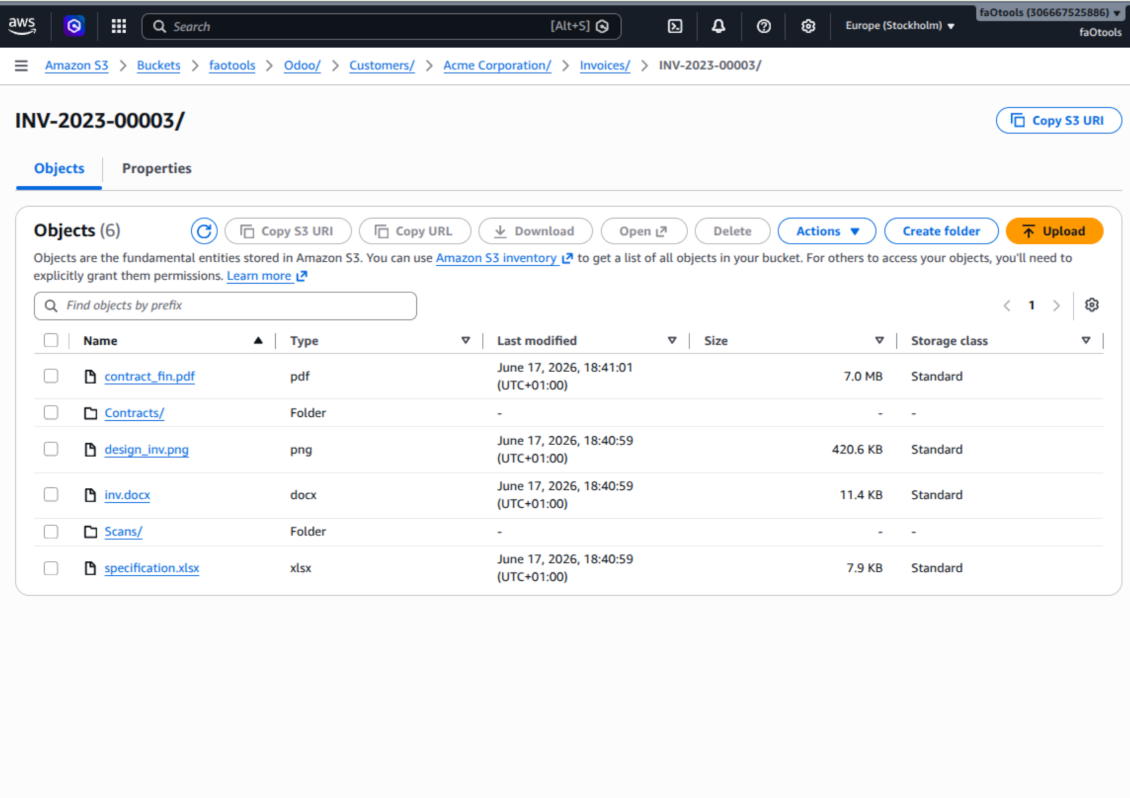Go to Odoo/ breadcrumb

click(302, 66)
